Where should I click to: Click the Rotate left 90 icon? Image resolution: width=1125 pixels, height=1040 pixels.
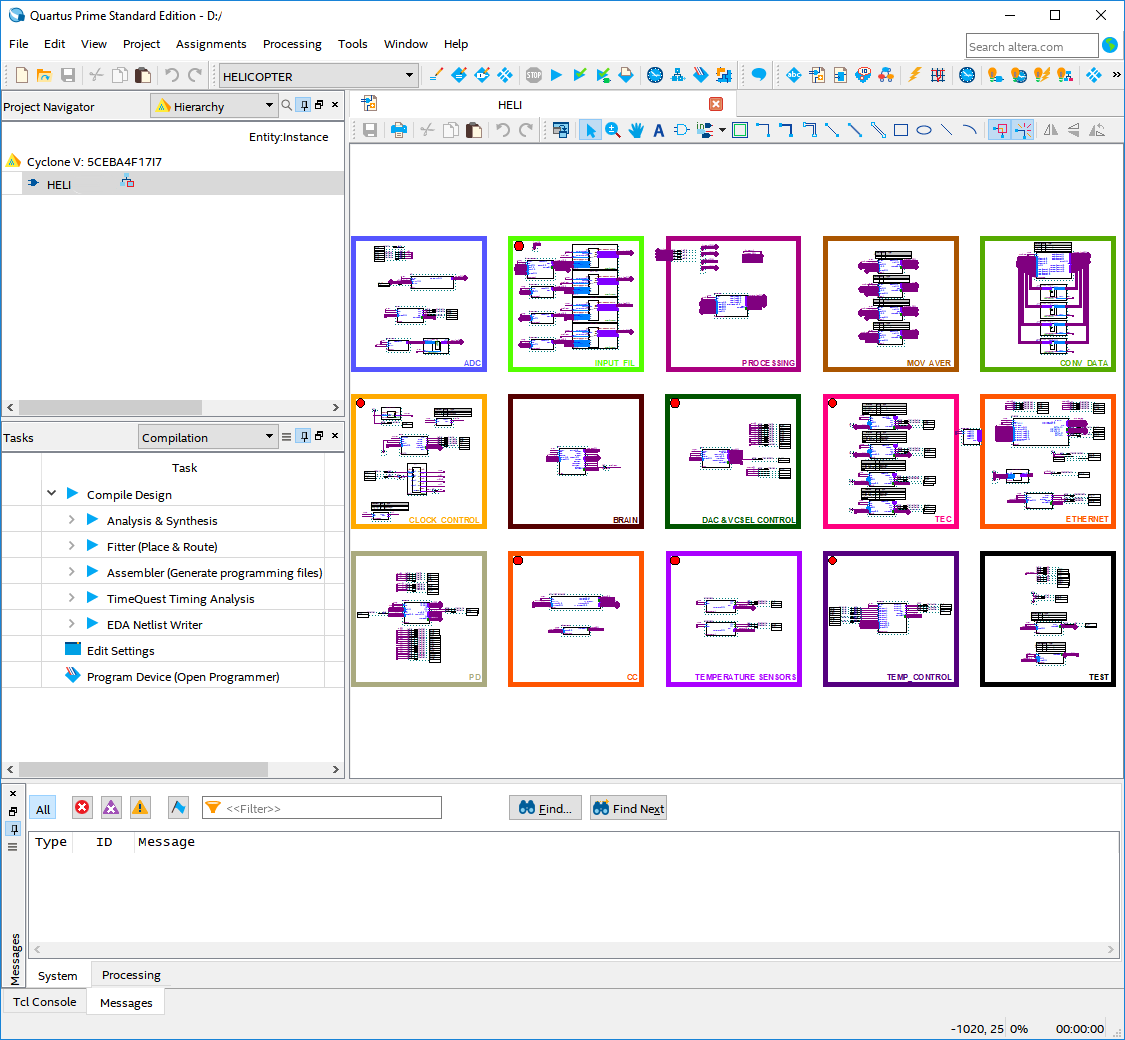(x=1097, y=130)
